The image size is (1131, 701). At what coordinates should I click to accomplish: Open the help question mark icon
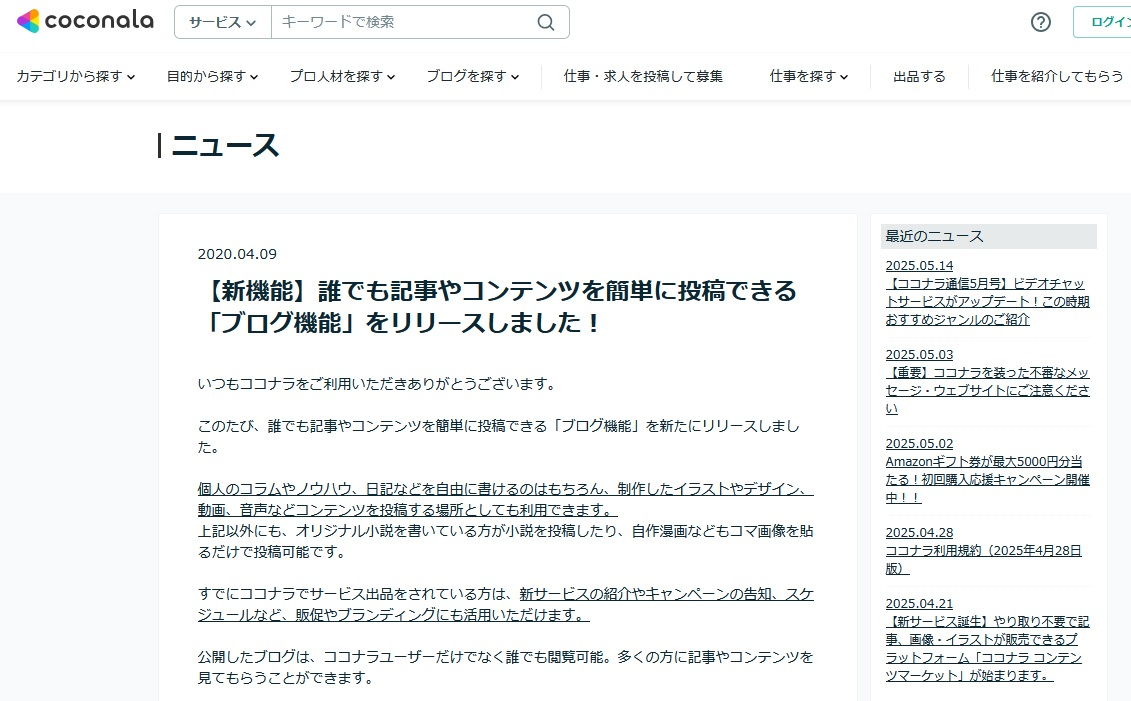click(x=1040, y=22)
